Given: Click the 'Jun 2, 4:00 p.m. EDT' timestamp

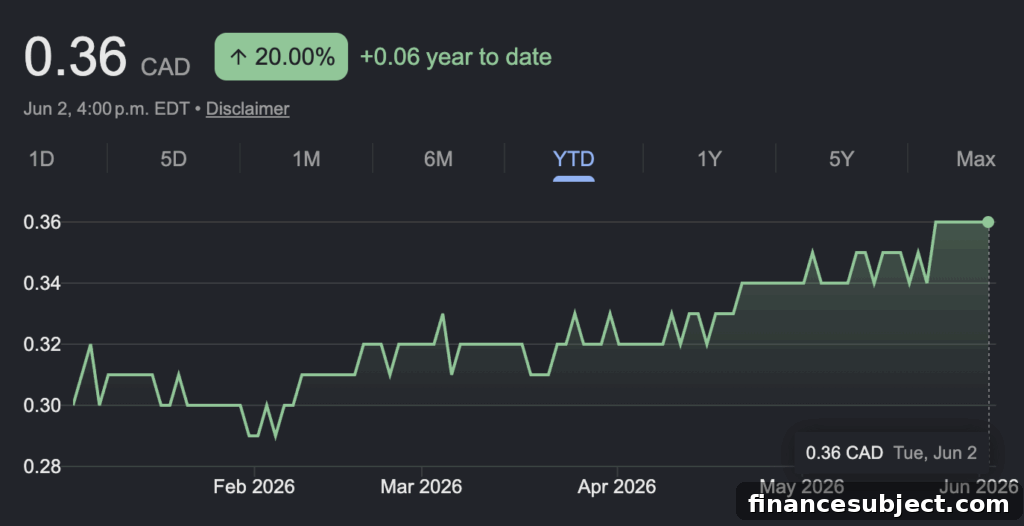Looking at the screenshot, I should pos(108,108).
